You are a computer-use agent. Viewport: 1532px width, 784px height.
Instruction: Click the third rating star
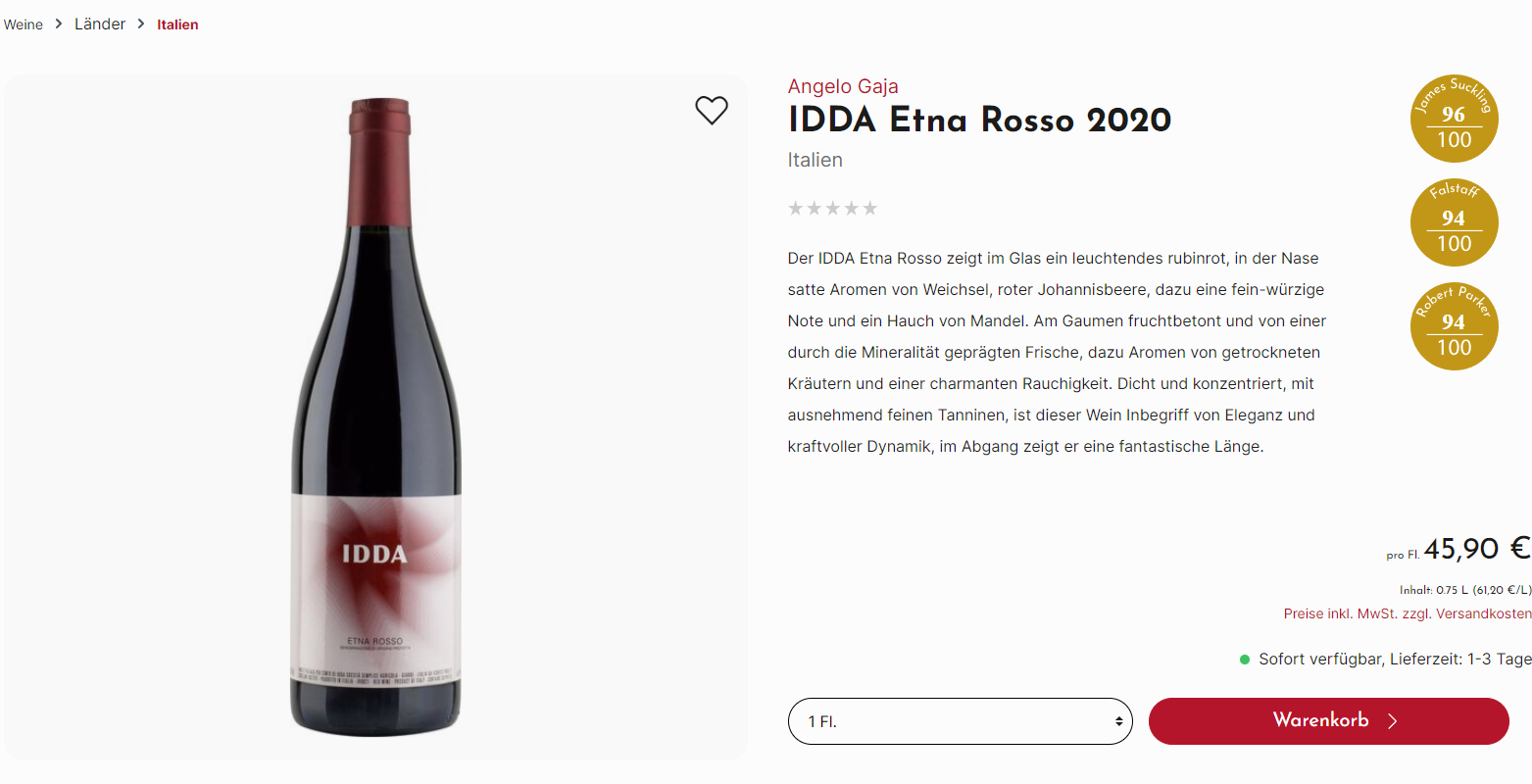click(833, 208)
